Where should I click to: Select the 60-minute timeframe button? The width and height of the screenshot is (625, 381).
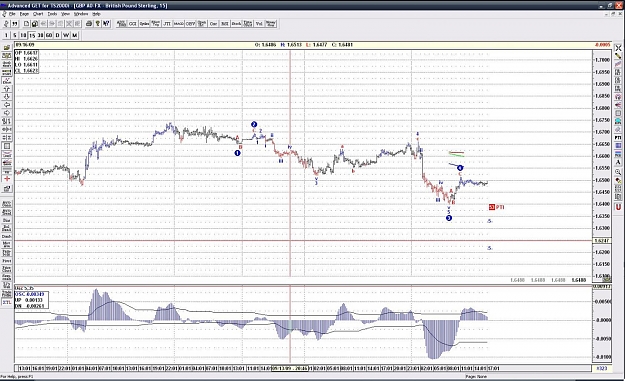(49, 35)
